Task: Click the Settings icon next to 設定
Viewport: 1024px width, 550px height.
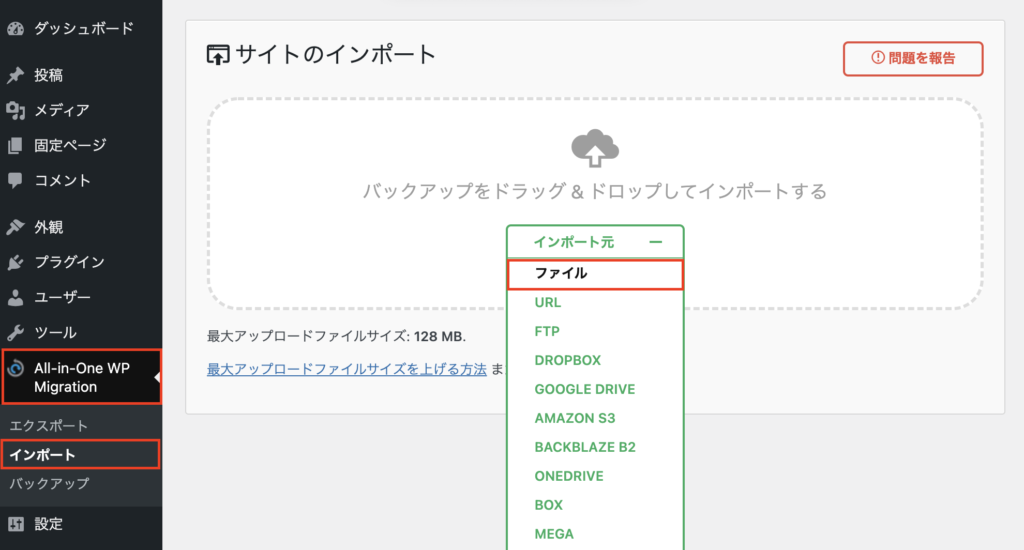Action: coord(15,523)
